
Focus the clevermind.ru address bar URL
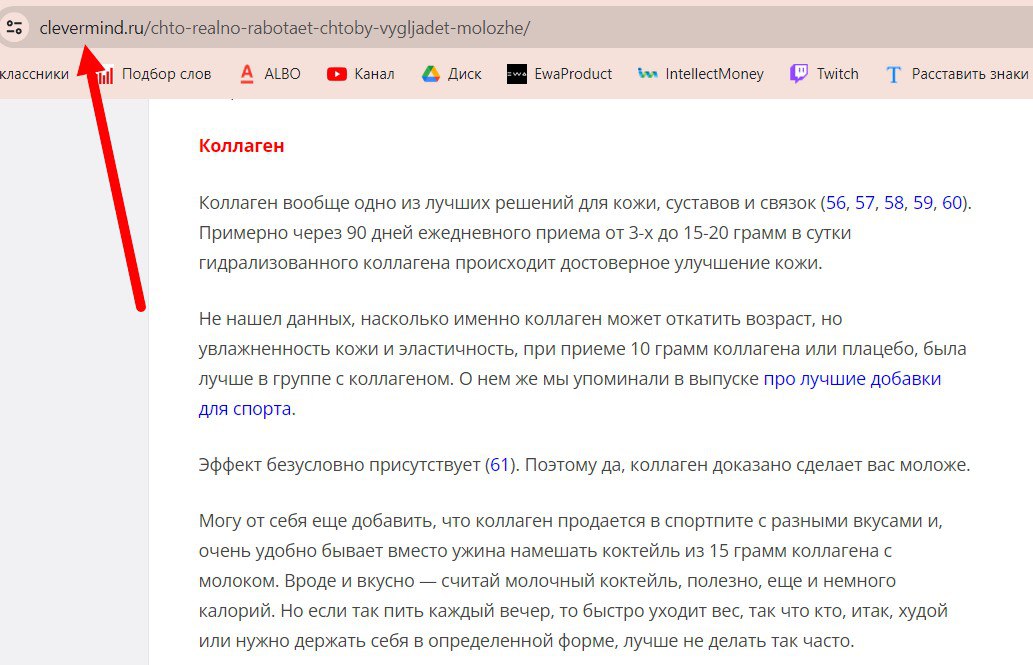[284, 28]
